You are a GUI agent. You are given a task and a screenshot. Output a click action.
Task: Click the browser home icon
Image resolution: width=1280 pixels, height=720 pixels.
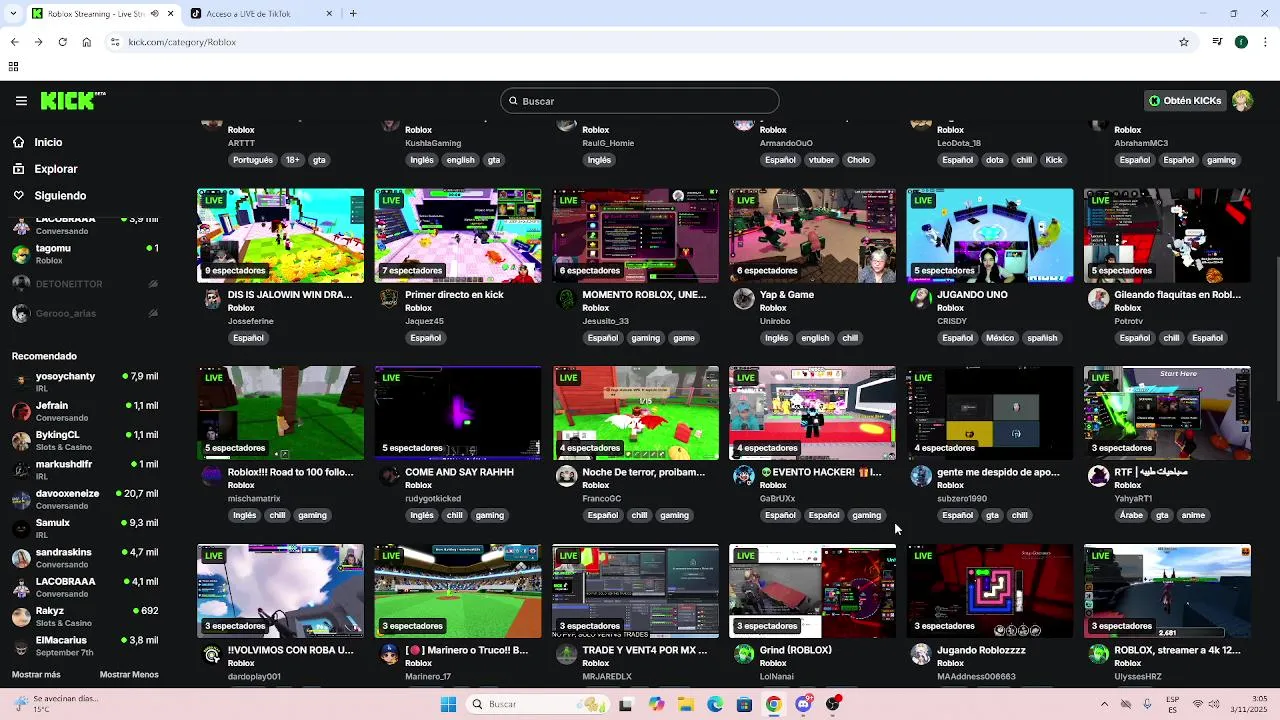87,42
